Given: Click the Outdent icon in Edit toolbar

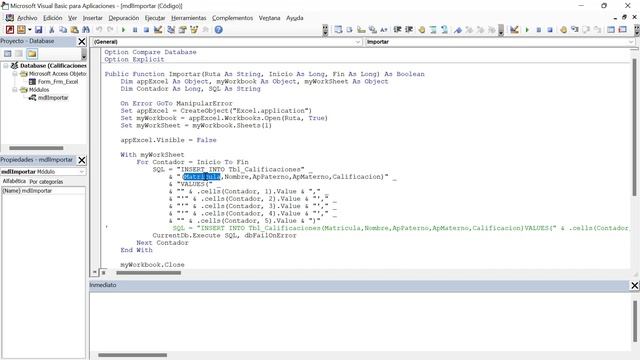Looking at the screenshot, I should tap(409, 30).
